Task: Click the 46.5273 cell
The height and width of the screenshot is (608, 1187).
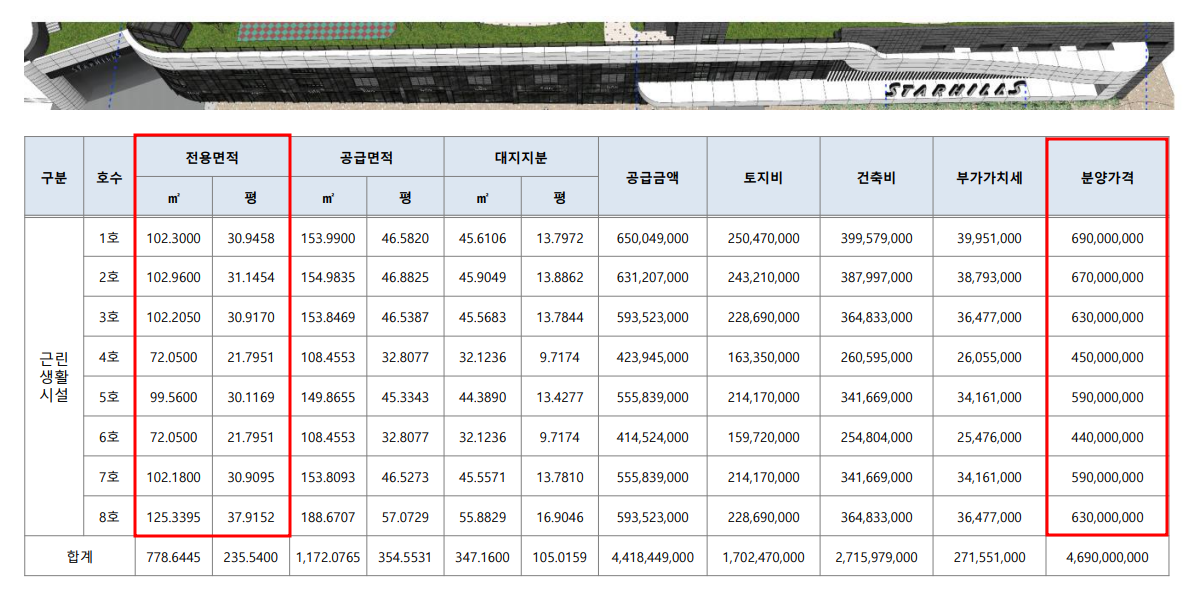Action: [x=405, y=478]
